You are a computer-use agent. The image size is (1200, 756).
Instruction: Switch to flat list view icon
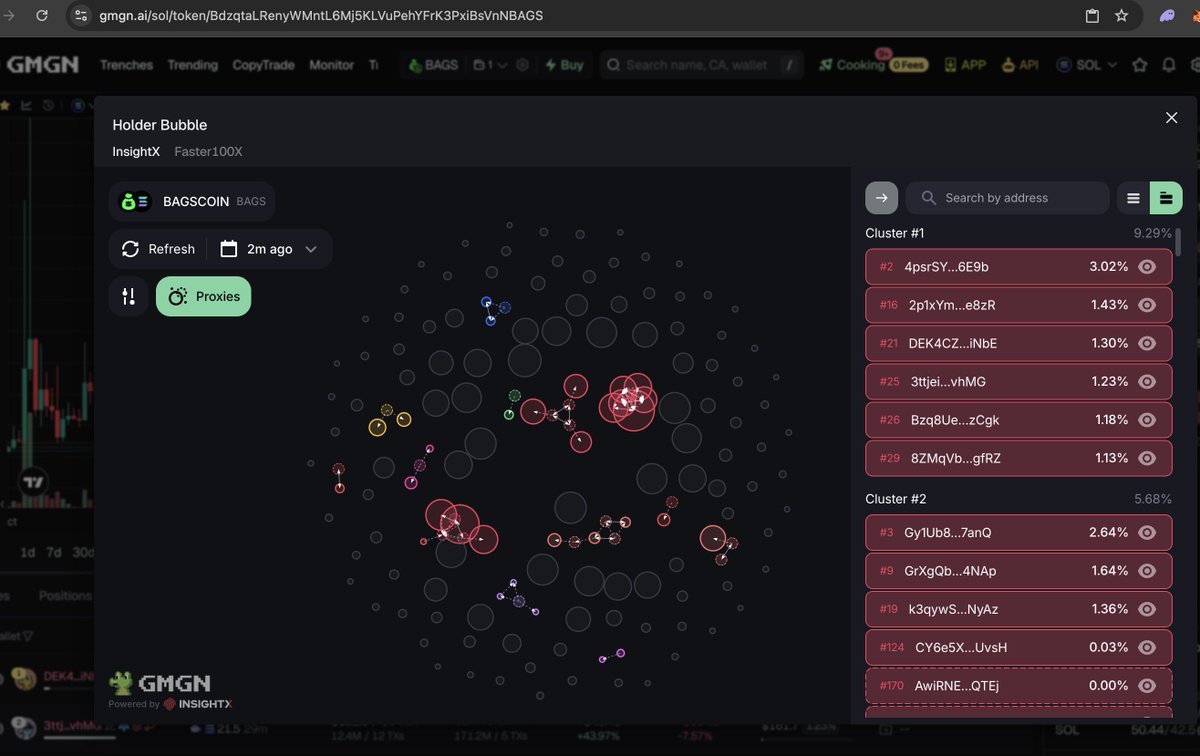tap(1133, 198)
